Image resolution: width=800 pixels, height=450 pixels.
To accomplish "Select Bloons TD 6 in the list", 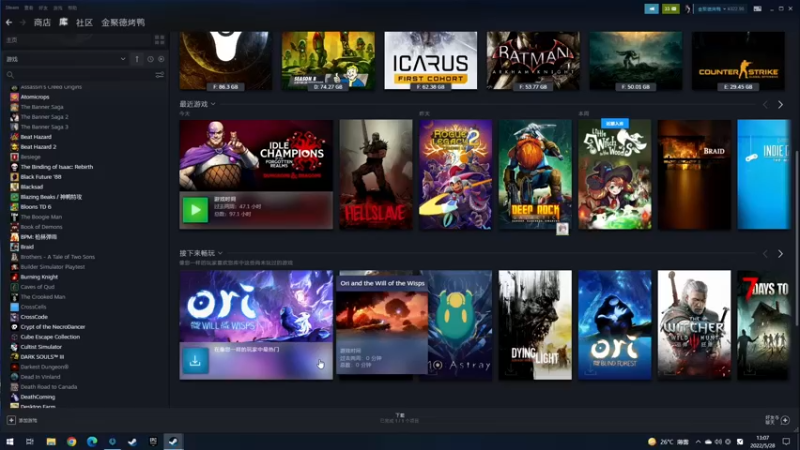I will [36, 207].
